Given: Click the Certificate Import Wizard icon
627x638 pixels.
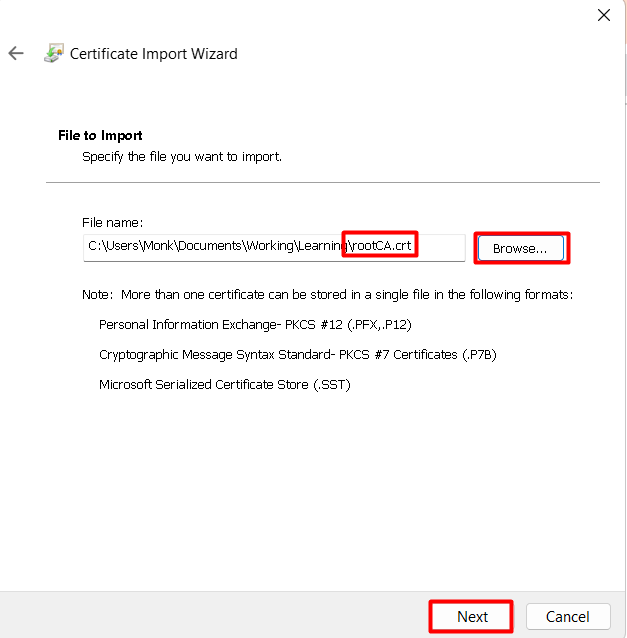Looking at the screenshot, I should [54, 53].
